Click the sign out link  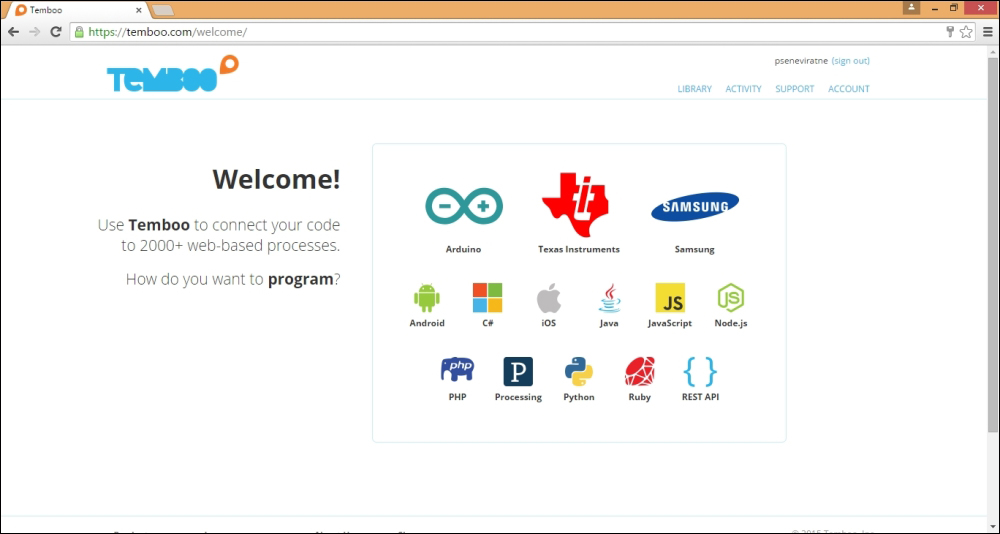tap(851, 61)
